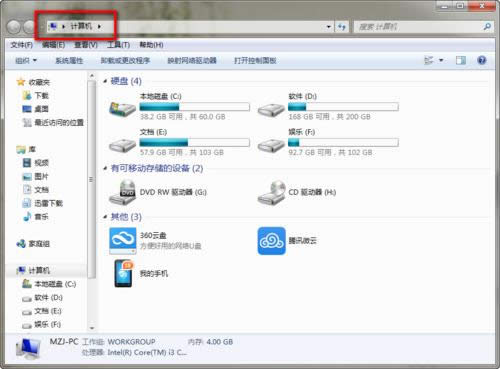Image resolution: width=500 pixels, height=369 pixels.
Task: Click the Back navigation button
Action: click(x=14, y=27)
